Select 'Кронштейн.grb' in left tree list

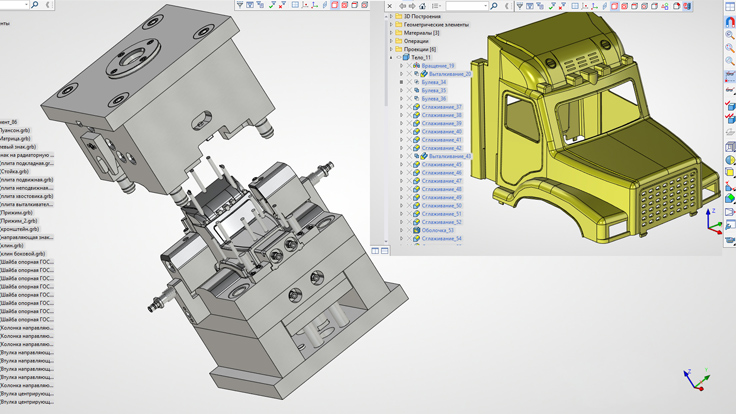point(20,229)
